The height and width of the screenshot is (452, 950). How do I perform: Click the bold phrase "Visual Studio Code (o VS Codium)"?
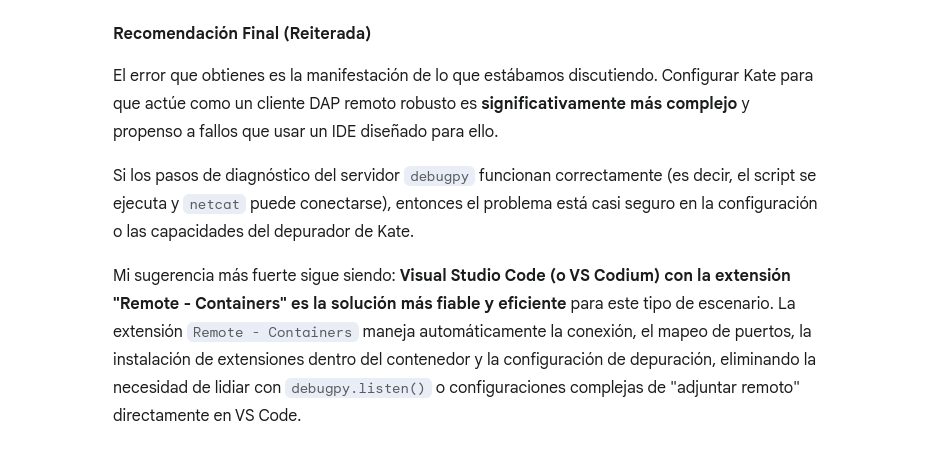530,276
